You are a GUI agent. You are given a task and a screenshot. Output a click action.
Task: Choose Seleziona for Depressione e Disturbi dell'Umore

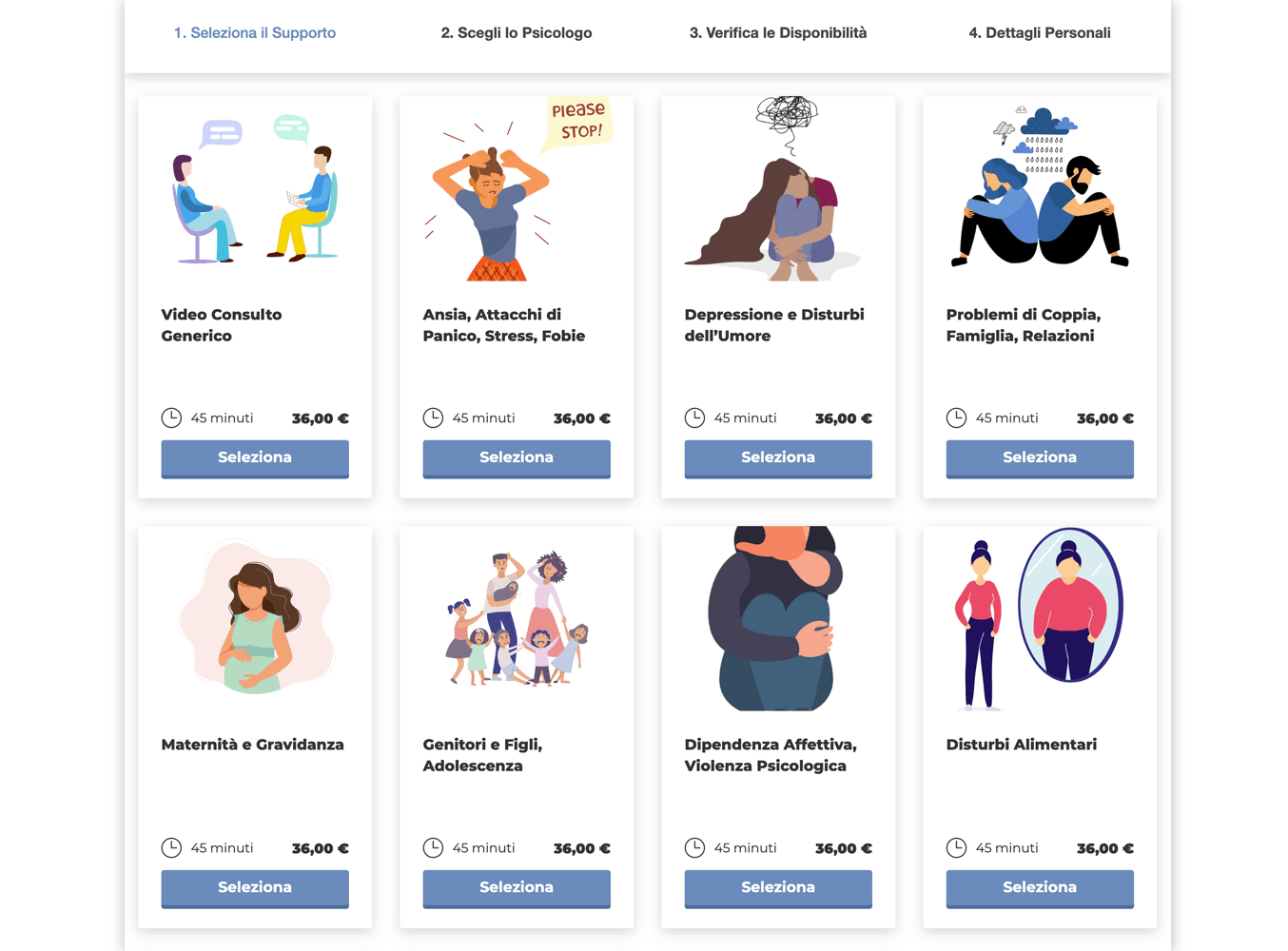pos(778,458)
